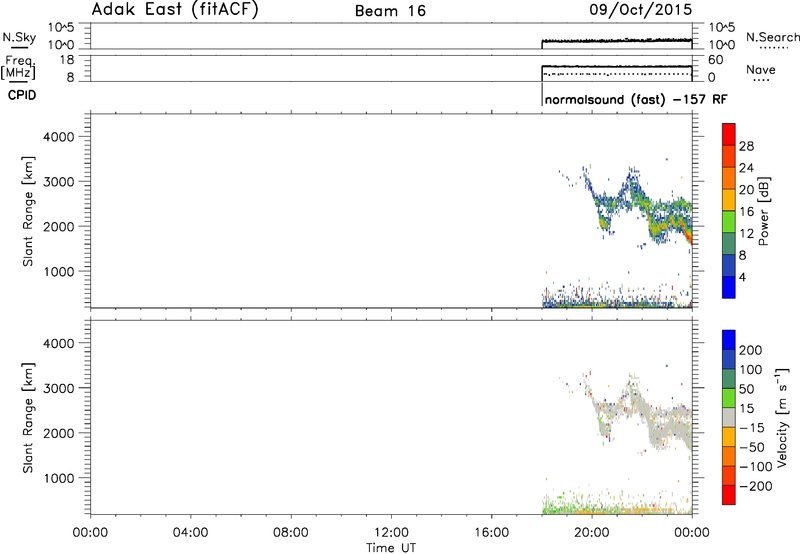Click the '16' Power colorbar value
The image size is (800, 554).
[x=746, y=212]
